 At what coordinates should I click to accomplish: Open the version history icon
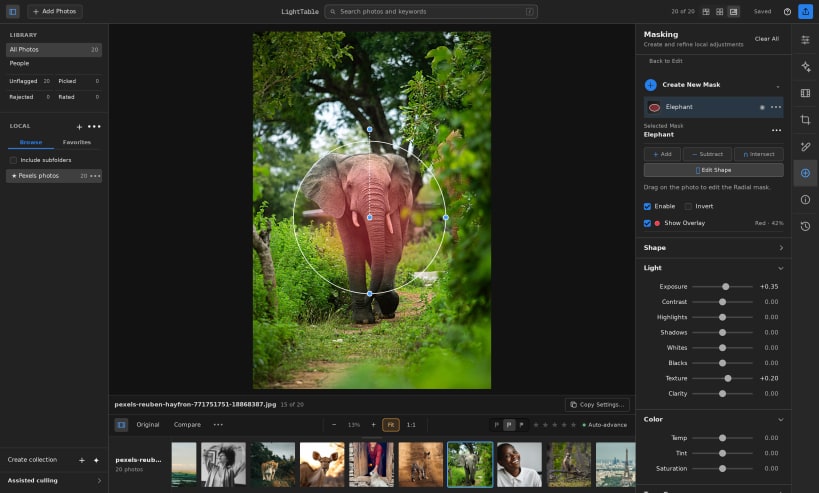point(805,226)
